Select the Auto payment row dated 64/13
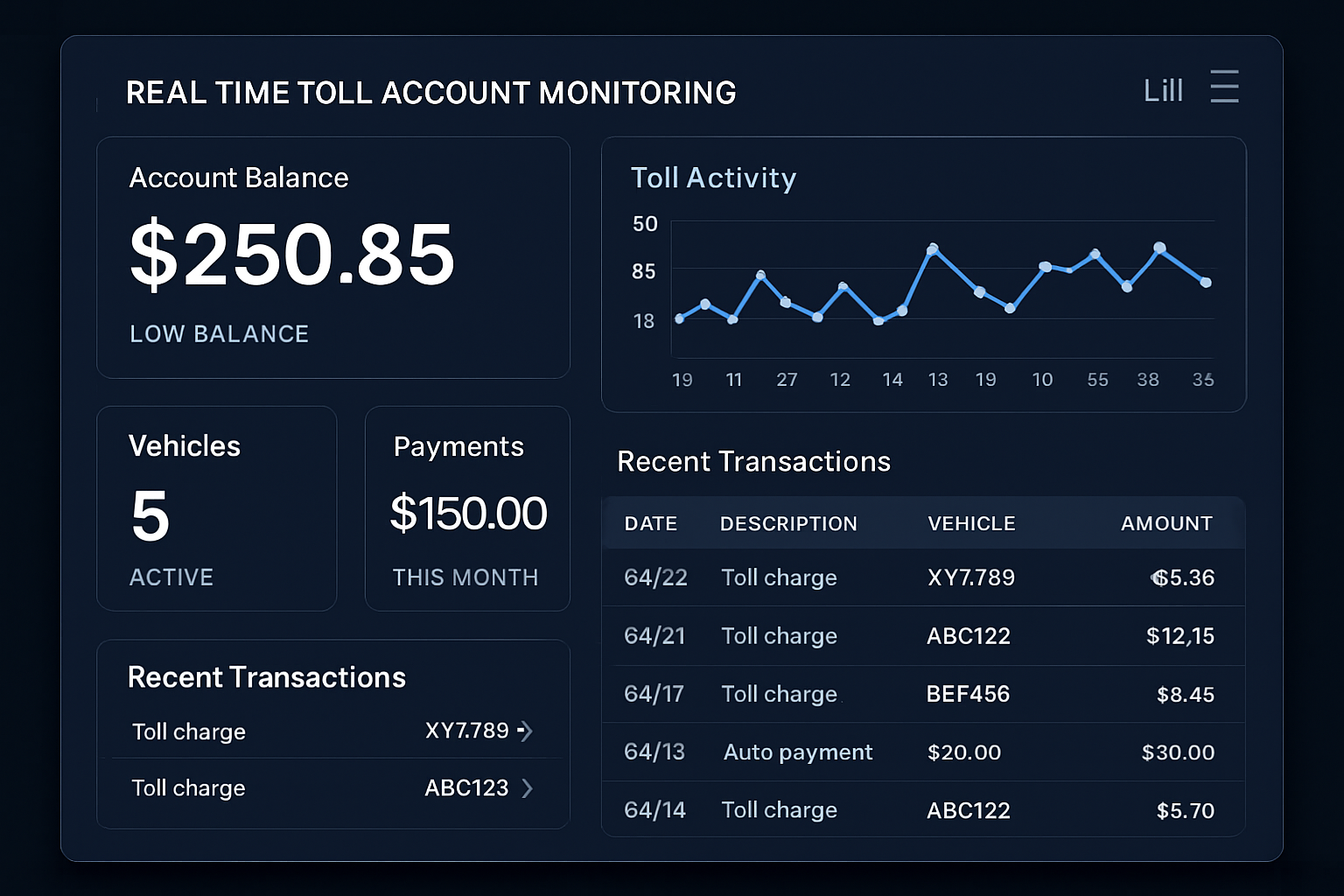Image resolution: width=1344 pixels, height=896 pixels. pyautogui.click(x=923, y=752)
